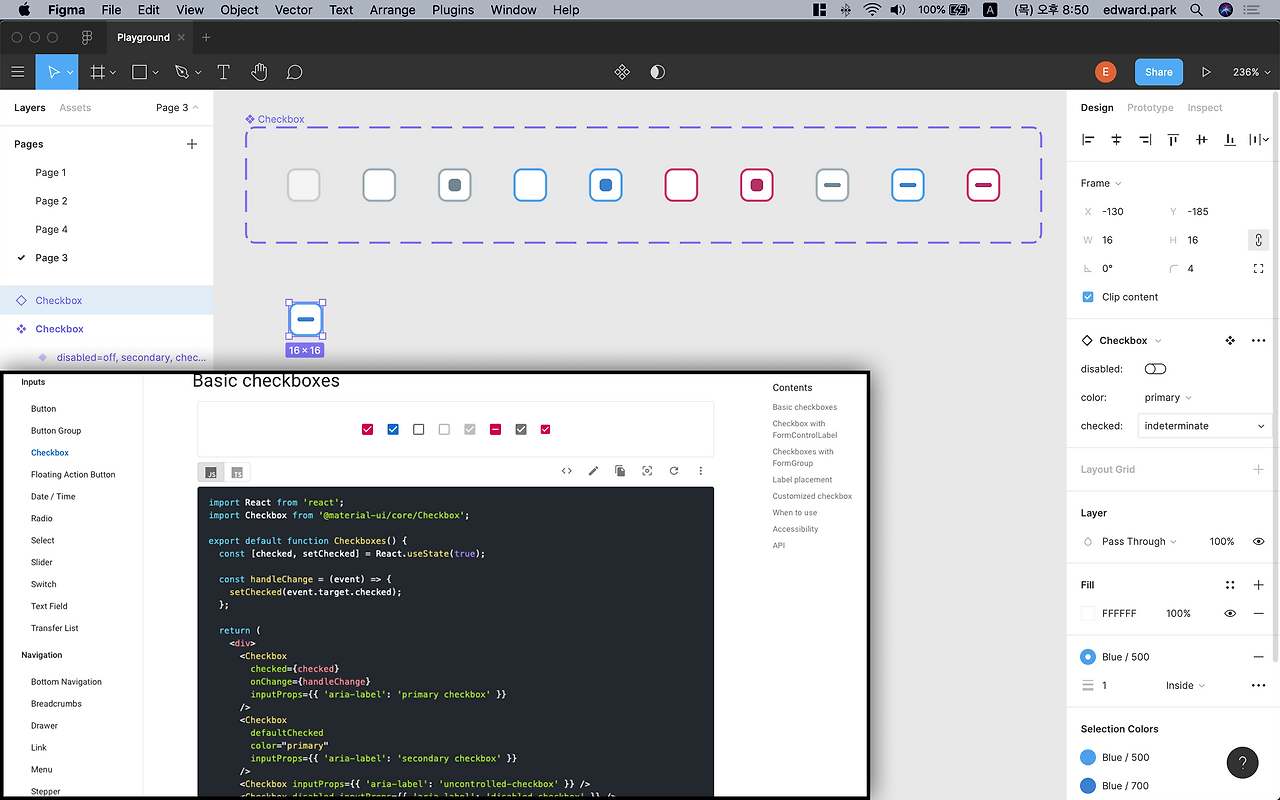Open the checked indeterminate dropdown
This screenshot has width=1280, height=800.
[1204, 426]
